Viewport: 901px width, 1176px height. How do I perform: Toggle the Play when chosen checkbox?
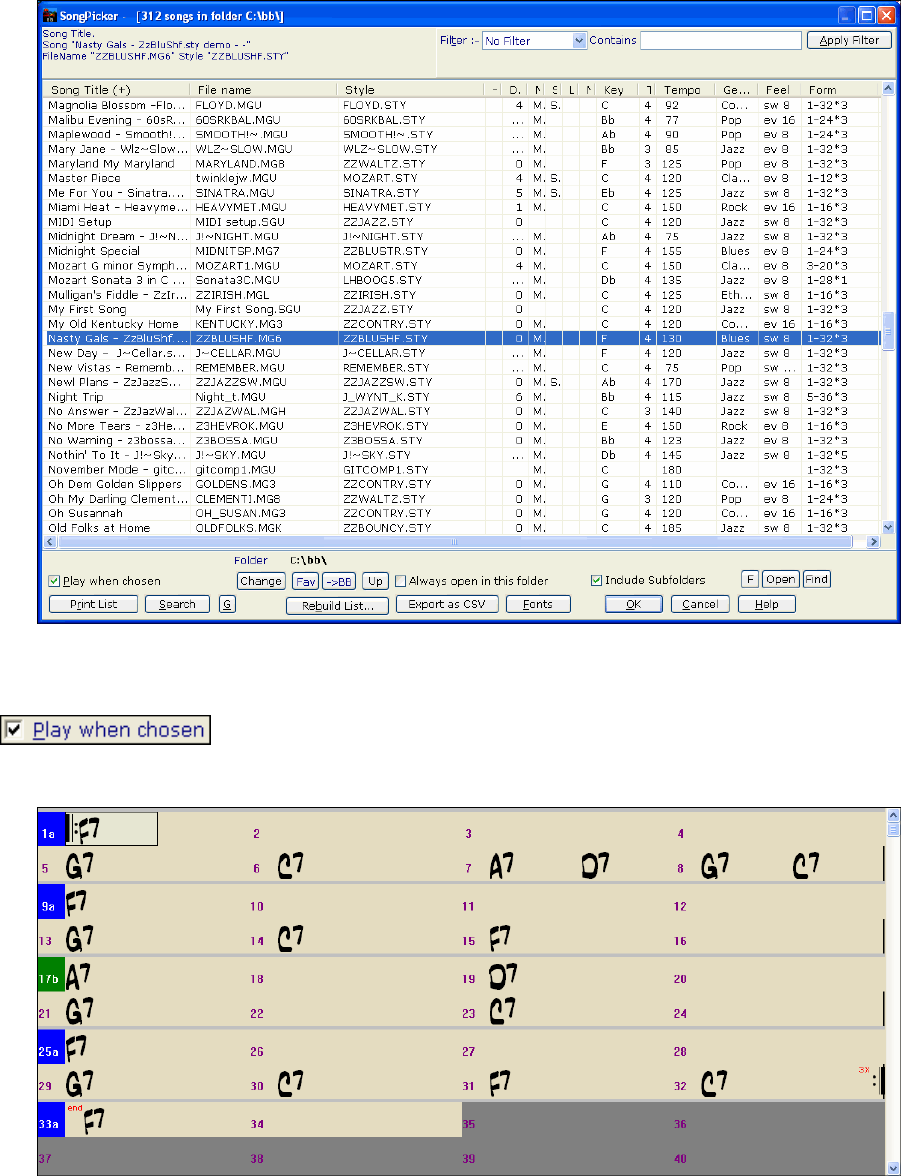54,580
